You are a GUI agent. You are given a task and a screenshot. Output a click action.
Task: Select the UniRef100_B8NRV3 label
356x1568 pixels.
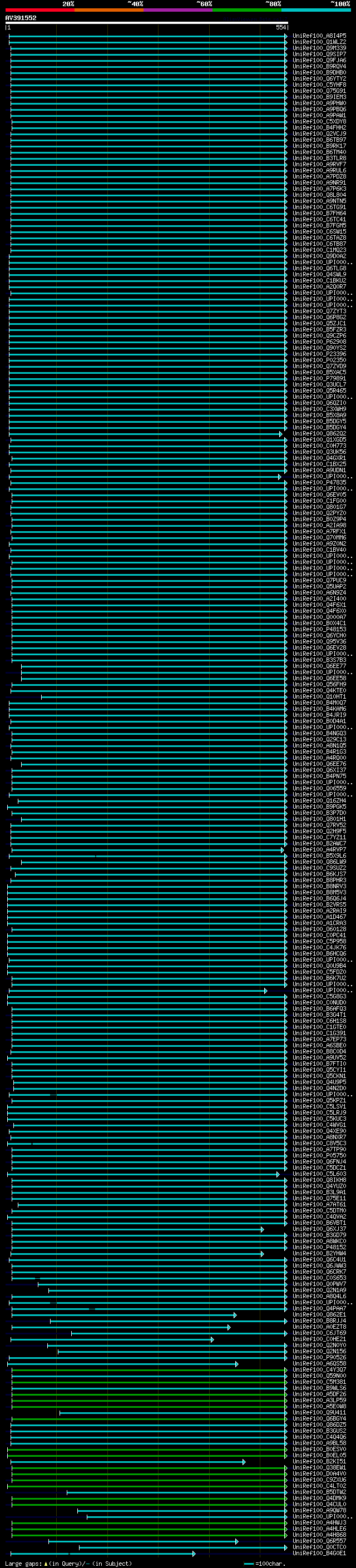319,886
